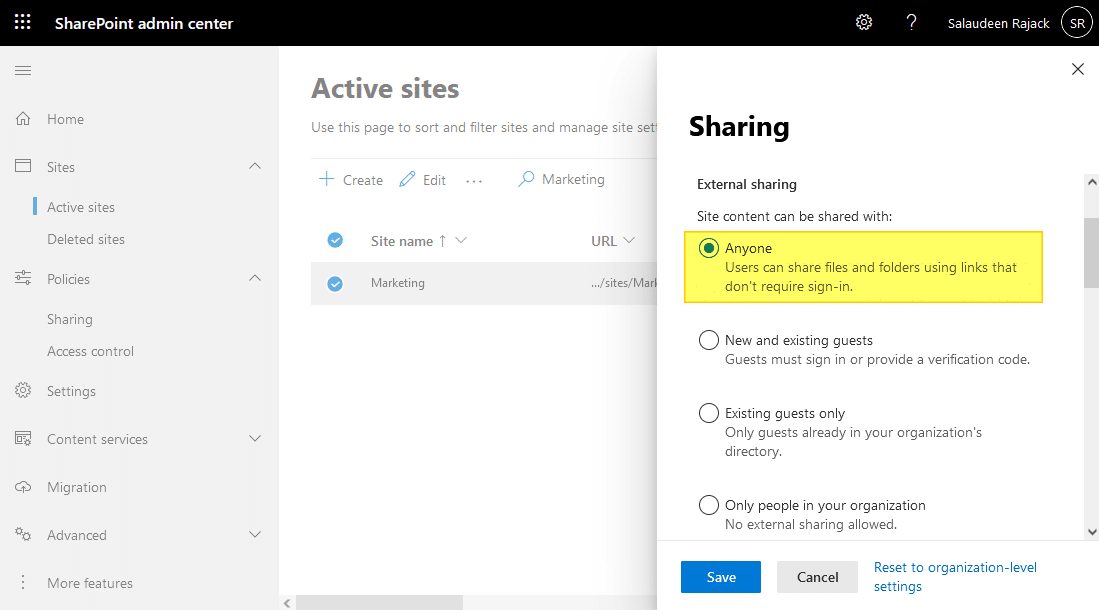
Task: Open help via the question mark icon
Action: 911,21
